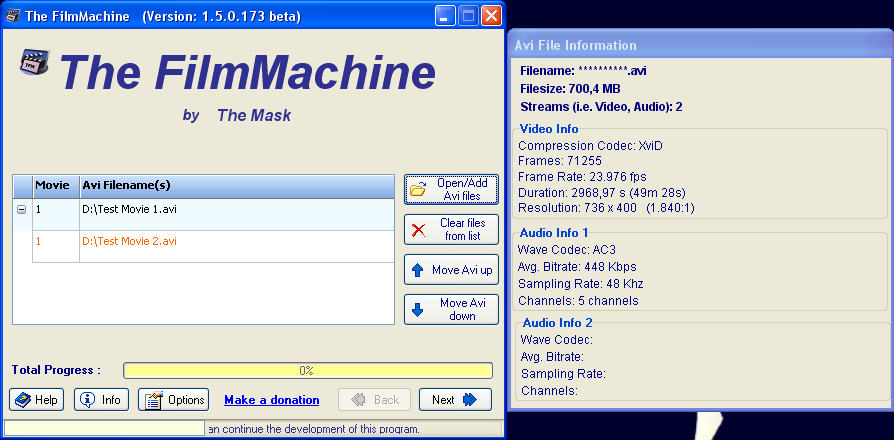Image resolution: width=894 pixels, height=440 pixels.
Task: Click the Sampling Rate: 48 Khz text
Action: click(580, 283)
